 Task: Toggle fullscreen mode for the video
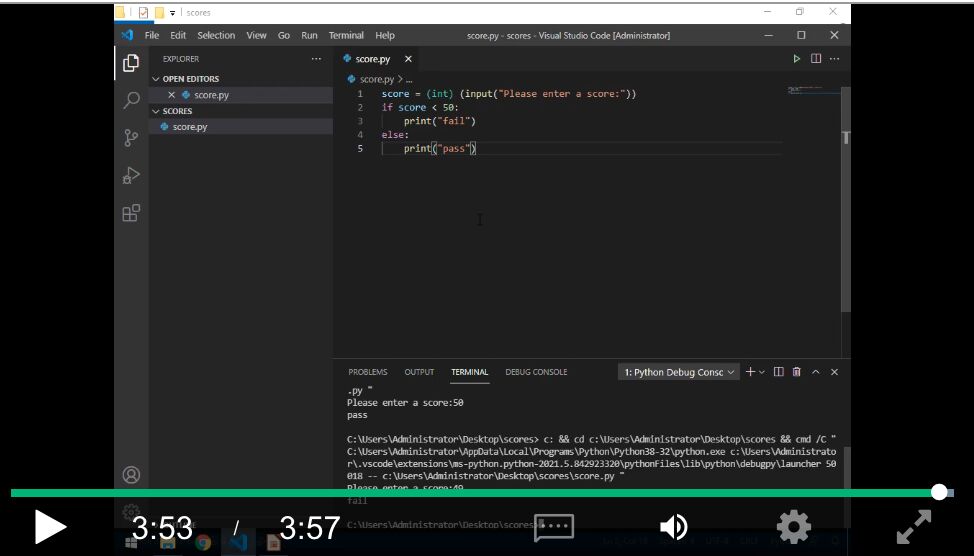913,527
